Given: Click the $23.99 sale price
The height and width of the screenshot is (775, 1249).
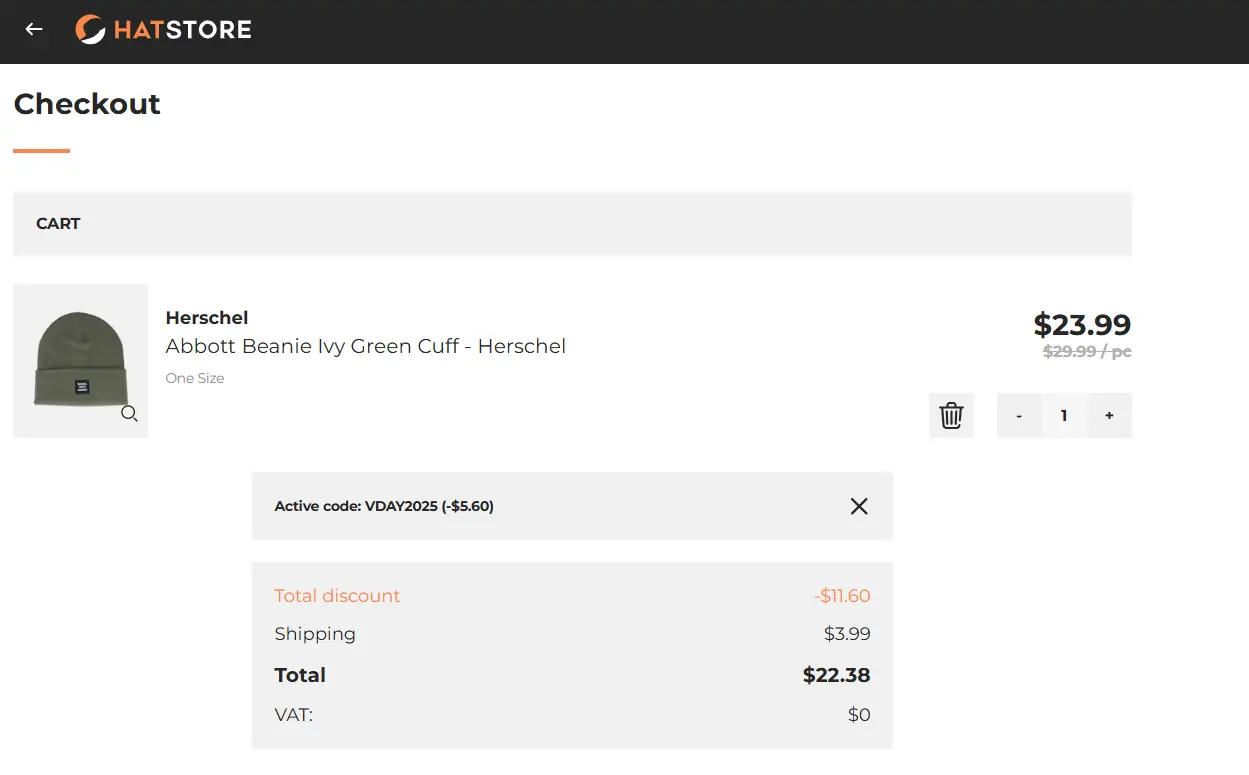Looking at the screenshot, I should click(x=1082, y=325).
